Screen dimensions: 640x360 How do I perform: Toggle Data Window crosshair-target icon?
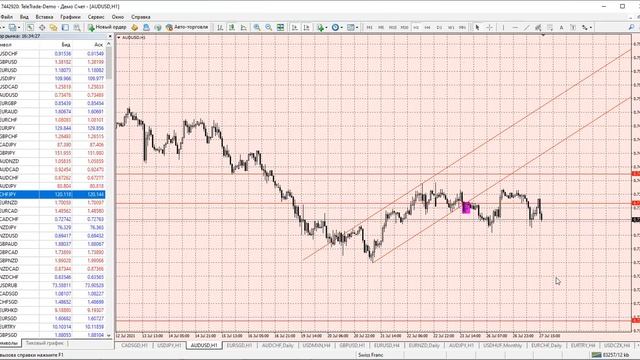pyautogui.click(x=42, y=27)
